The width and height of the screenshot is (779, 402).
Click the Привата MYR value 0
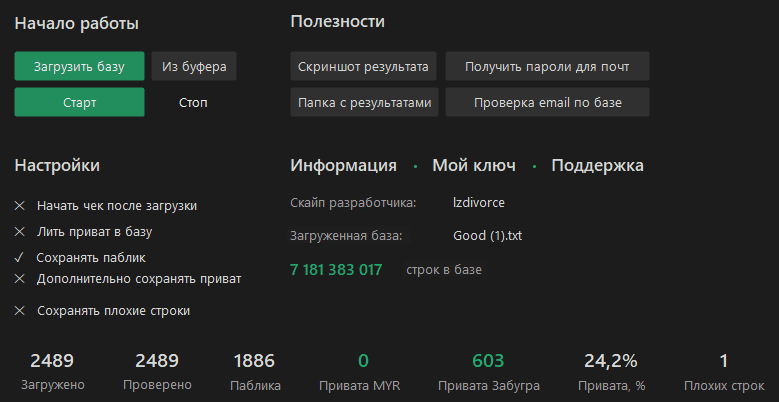(x=363, y=361)
